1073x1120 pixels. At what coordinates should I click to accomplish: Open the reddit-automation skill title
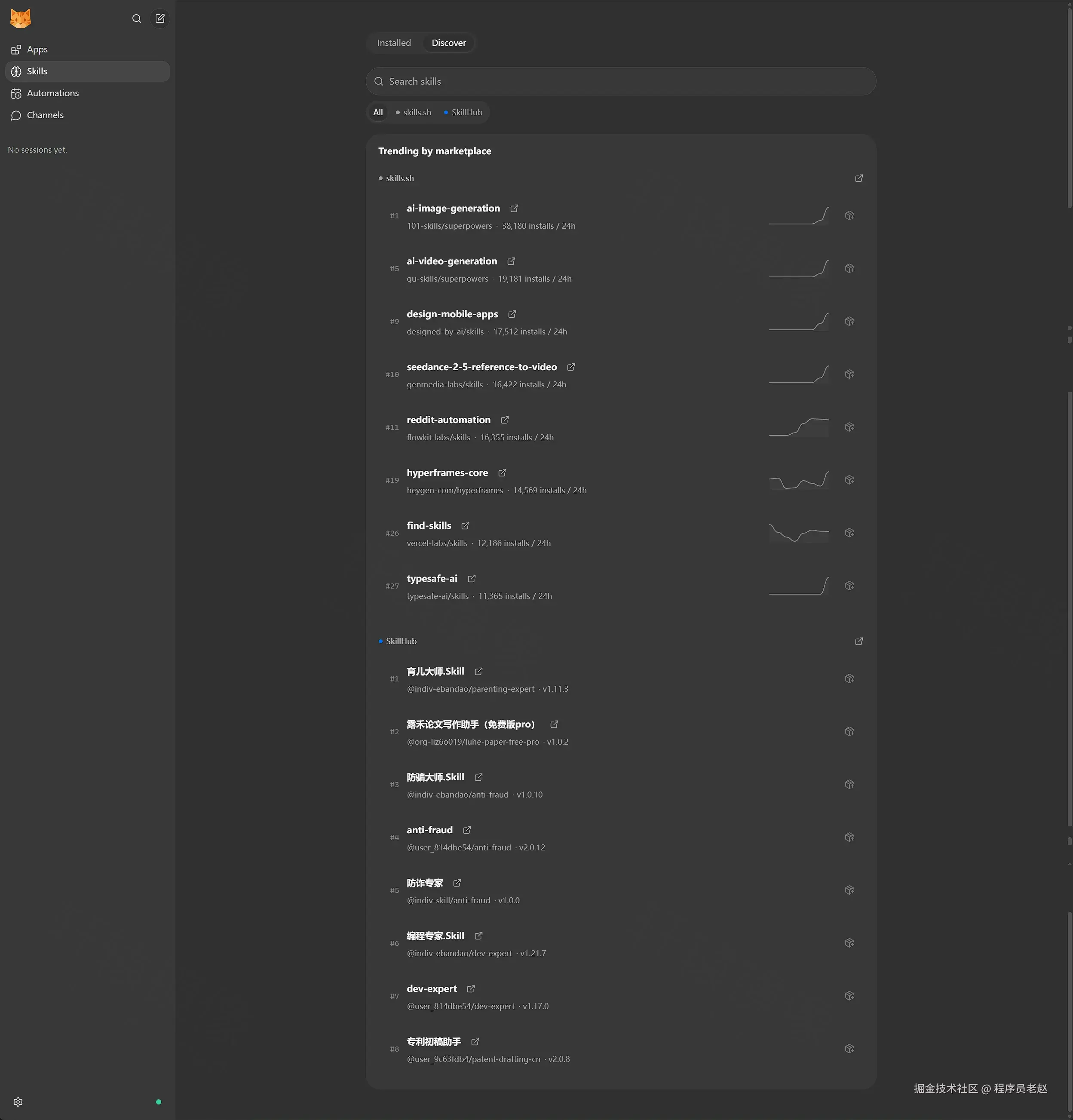(448, 420)
